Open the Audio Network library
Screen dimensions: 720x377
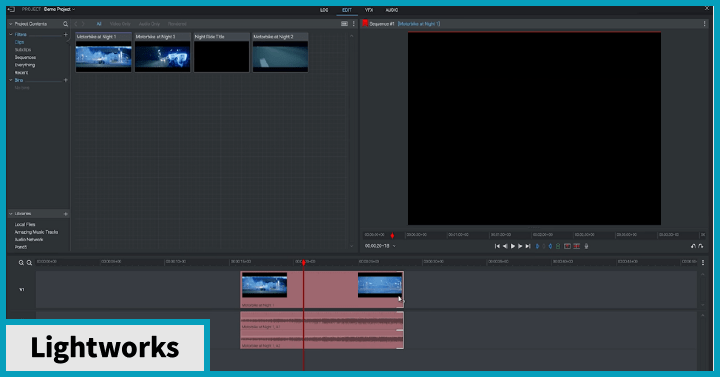[x=29, y=239]
